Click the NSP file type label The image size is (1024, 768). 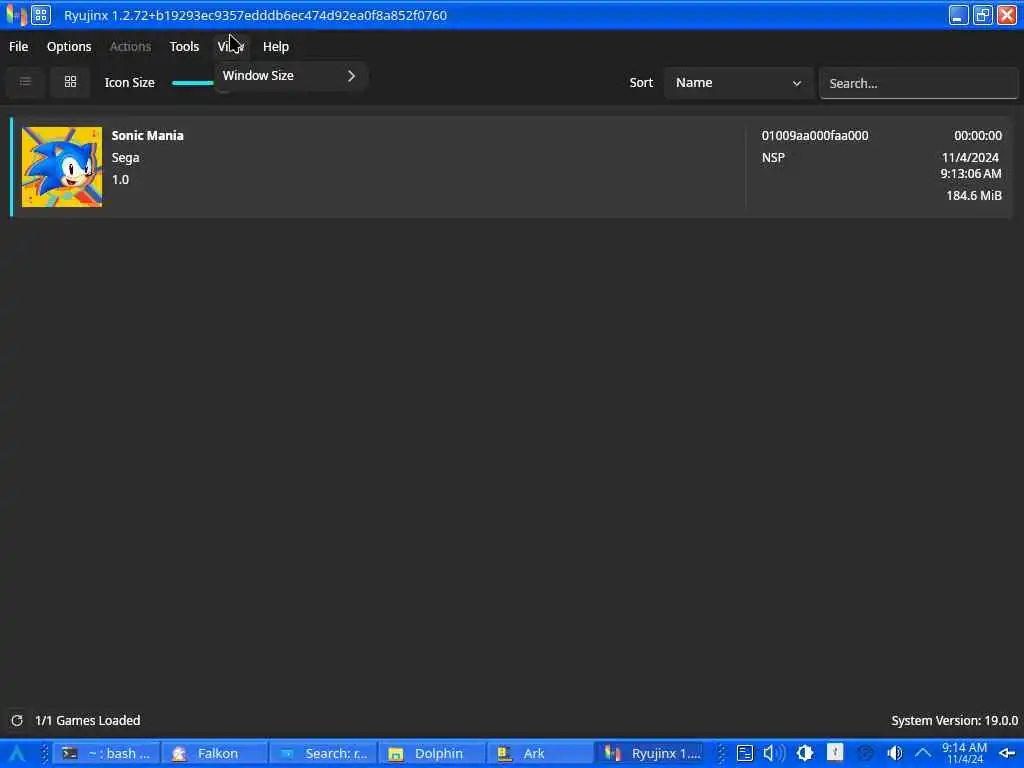(x=773, y=157)
